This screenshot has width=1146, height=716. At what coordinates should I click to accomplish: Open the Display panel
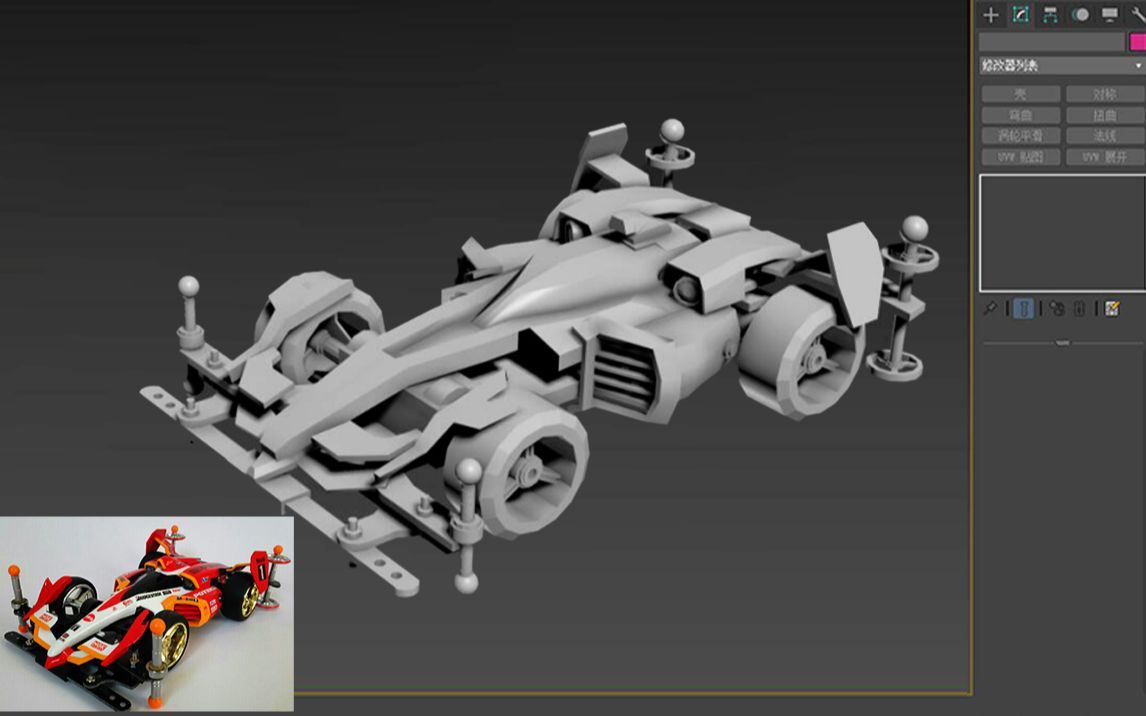[1110, 15]
